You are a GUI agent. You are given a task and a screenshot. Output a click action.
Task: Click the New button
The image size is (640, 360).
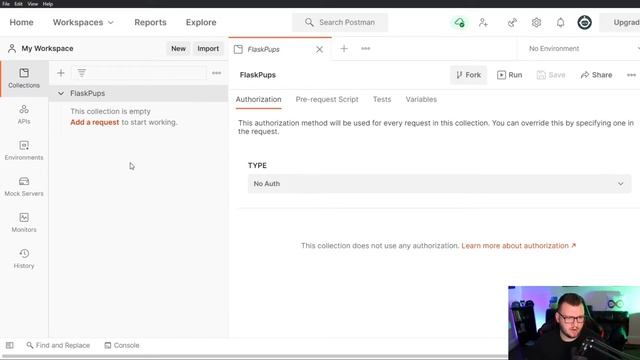pos(178,49)
